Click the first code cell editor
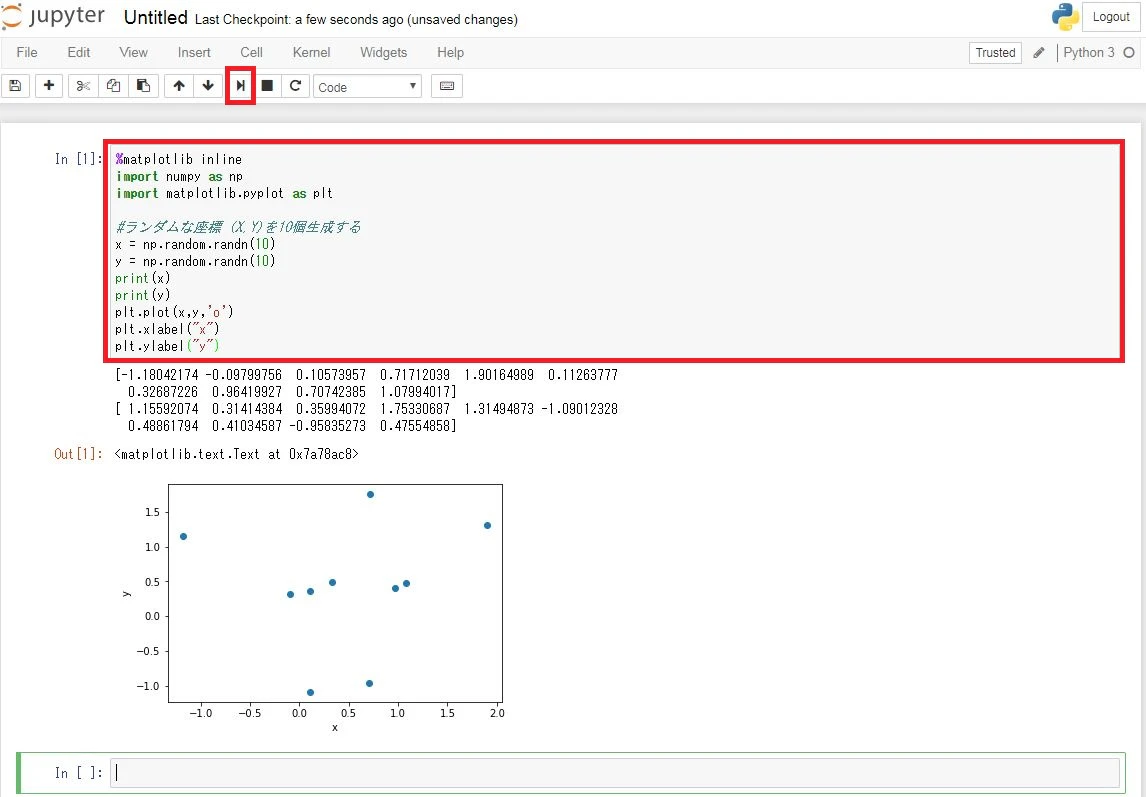Viewport: 1146px width, 797px height. point(614,251)
